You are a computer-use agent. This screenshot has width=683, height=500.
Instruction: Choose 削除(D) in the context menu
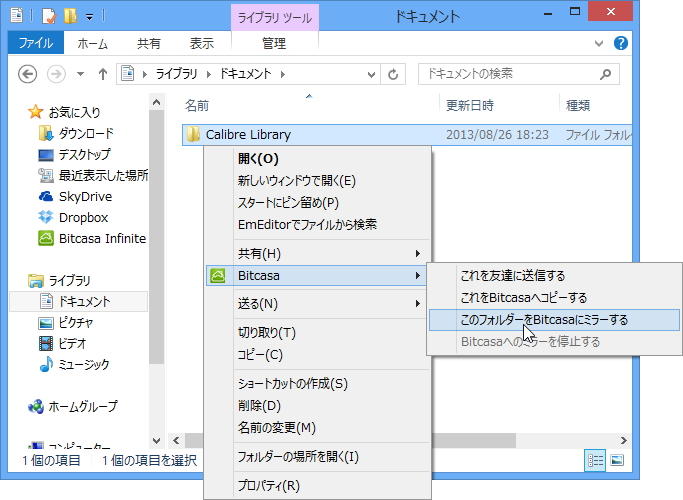(318, 405)
